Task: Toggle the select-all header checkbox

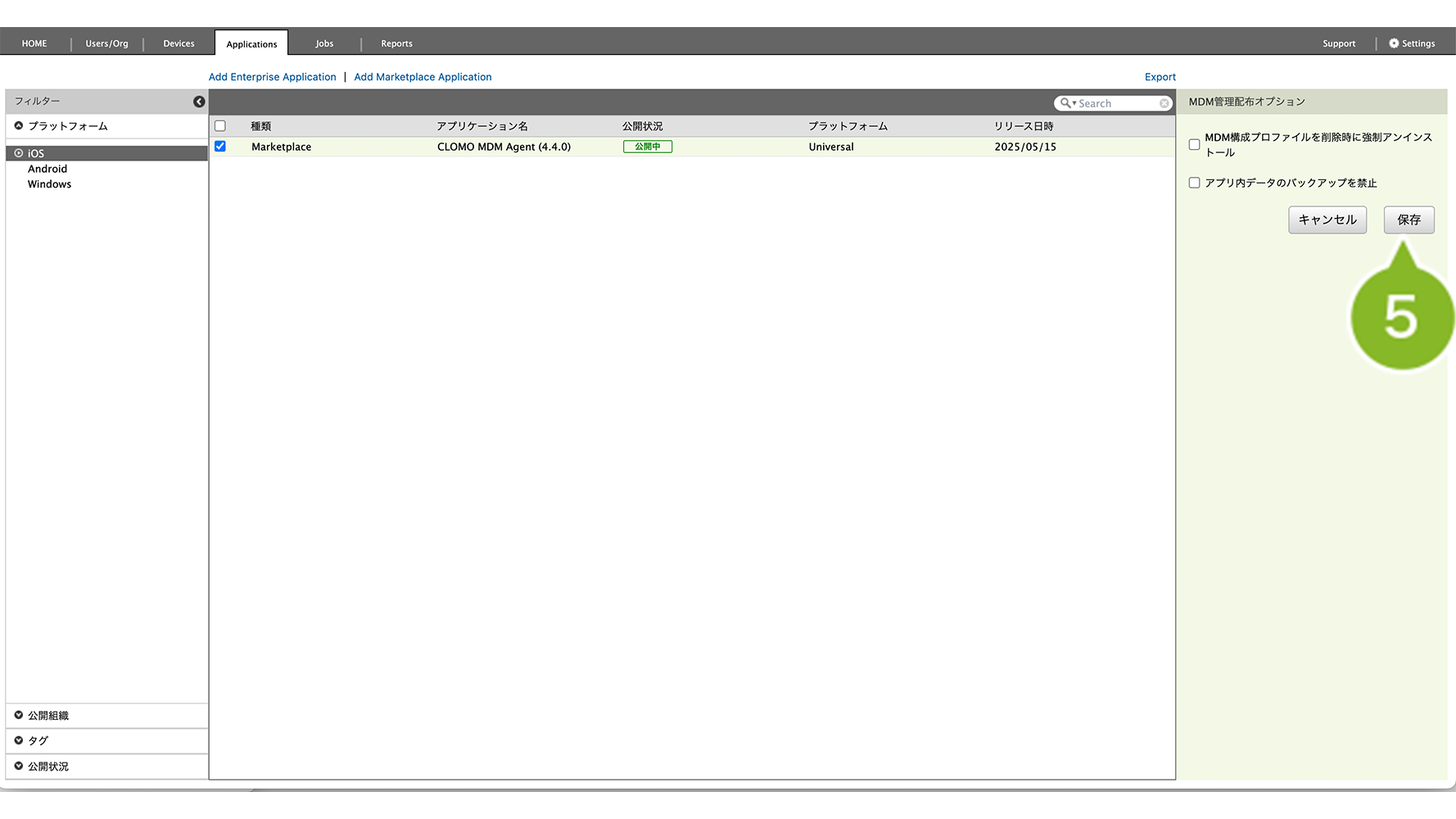Action: (220, 126)
